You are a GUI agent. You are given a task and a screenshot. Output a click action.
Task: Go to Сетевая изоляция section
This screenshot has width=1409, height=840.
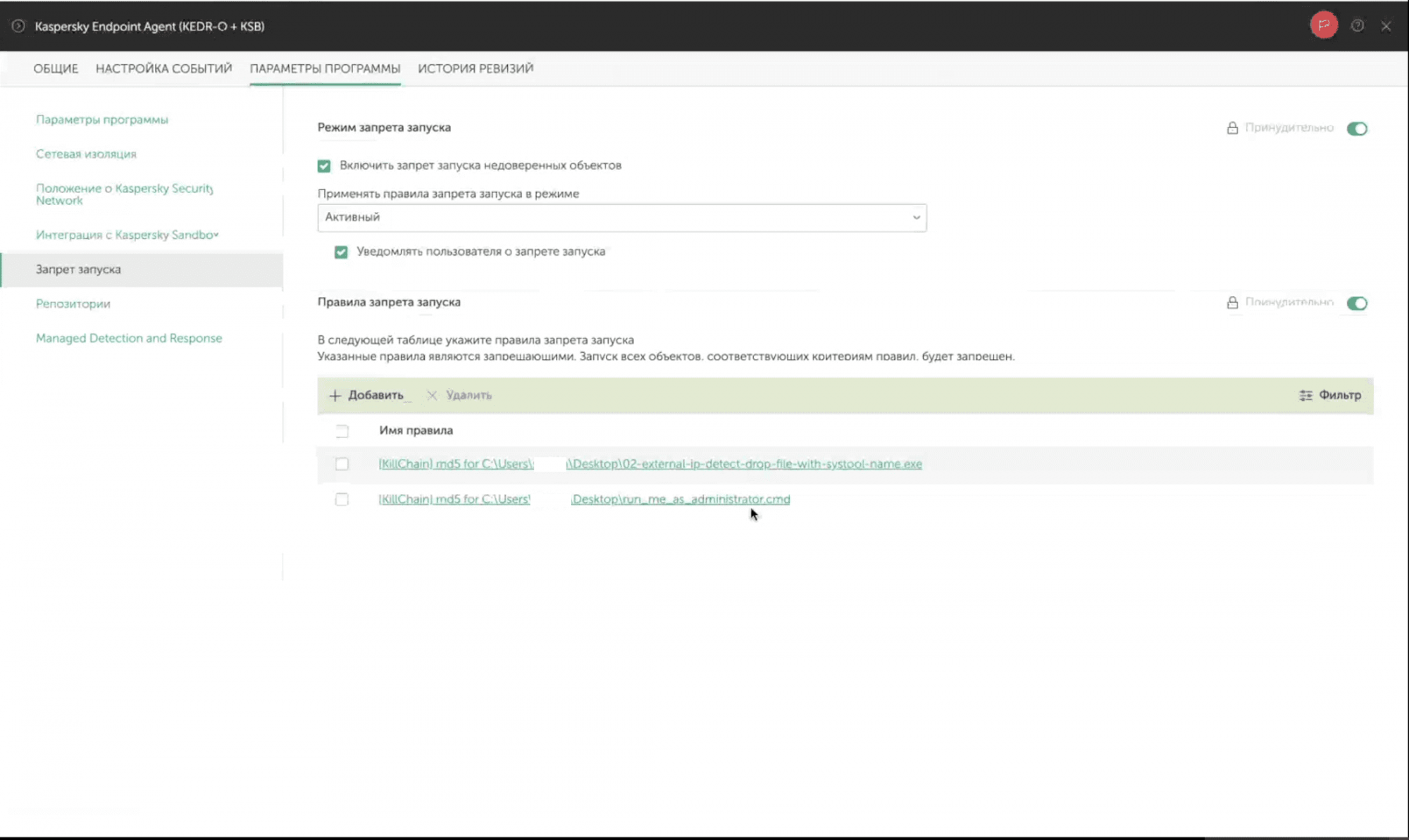tap(86, 154)
